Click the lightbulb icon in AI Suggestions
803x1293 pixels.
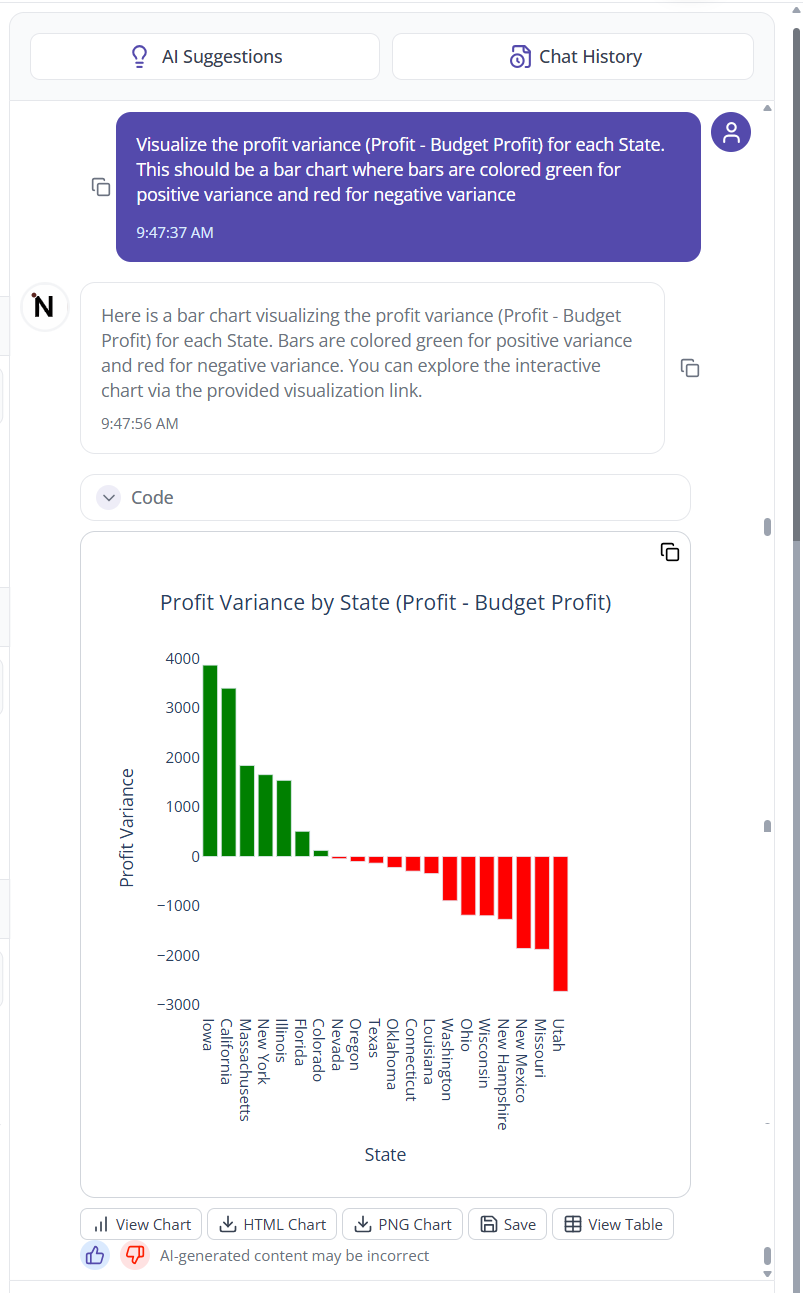point(140,57)
